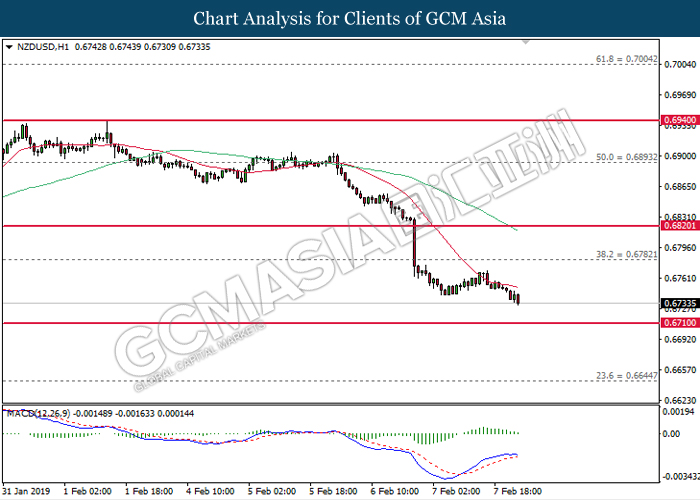
Task: Click the chart menu triangle beside NZDUSD,H1
Action: point(9,47)
